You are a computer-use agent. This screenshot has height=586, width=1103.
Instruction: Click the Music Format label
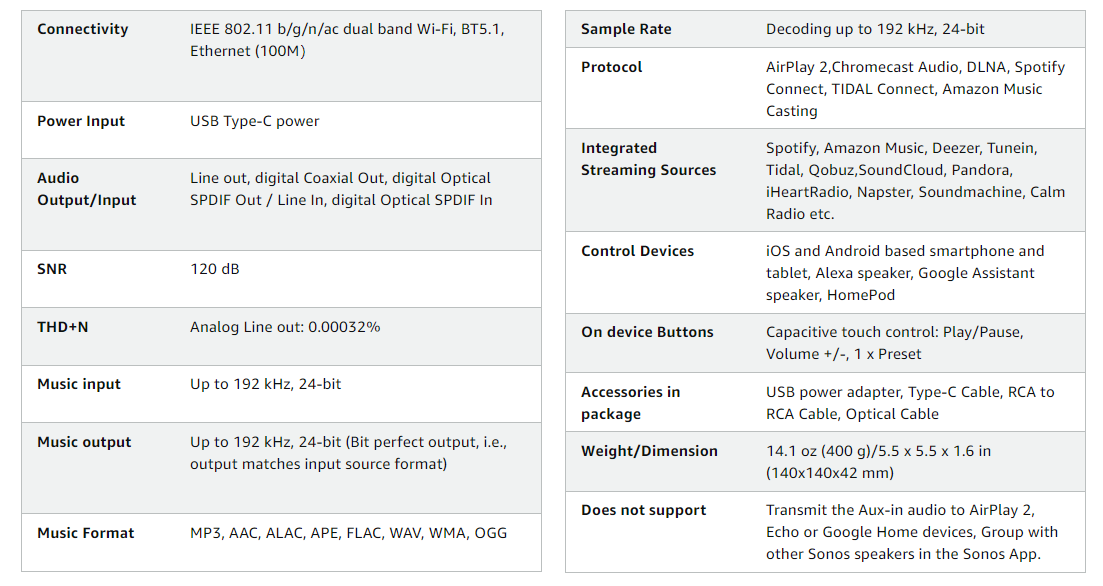86,533
